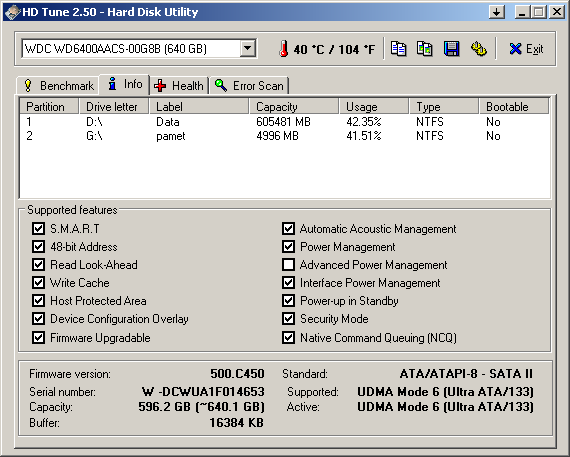This screenshot has height=457, width=570.
Task: Open the options gear icon
Action: click(x=479, y=49)
